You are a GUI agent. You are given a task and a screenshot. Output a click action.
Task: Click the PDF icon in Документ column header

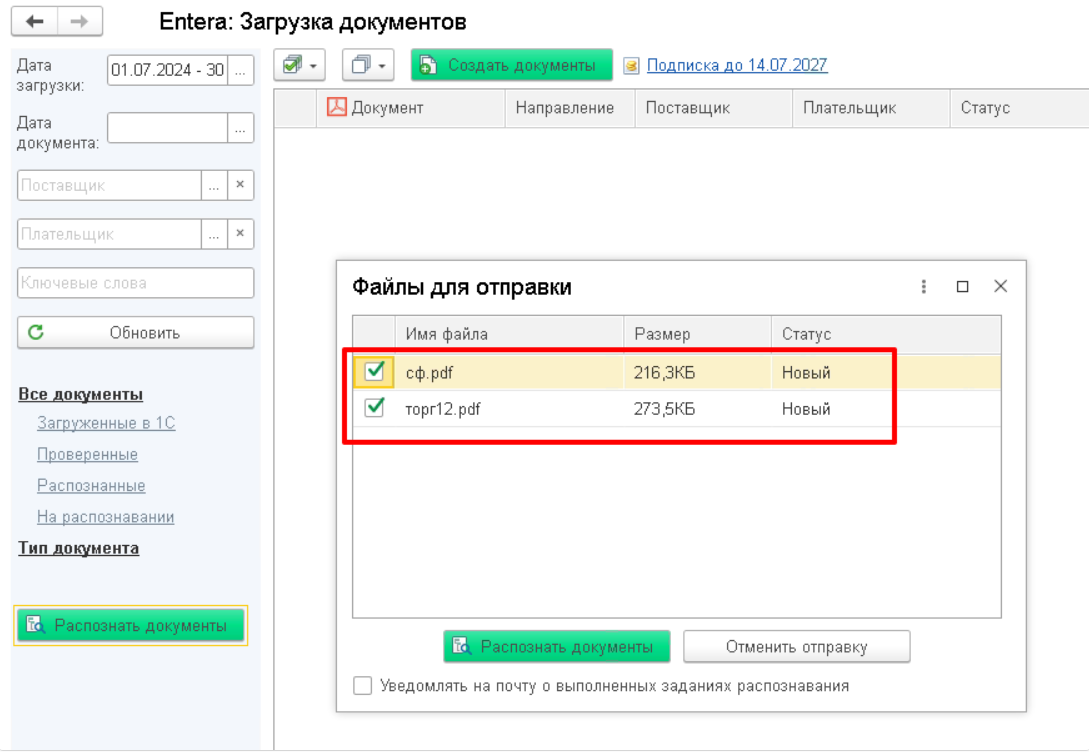(336, 107)
